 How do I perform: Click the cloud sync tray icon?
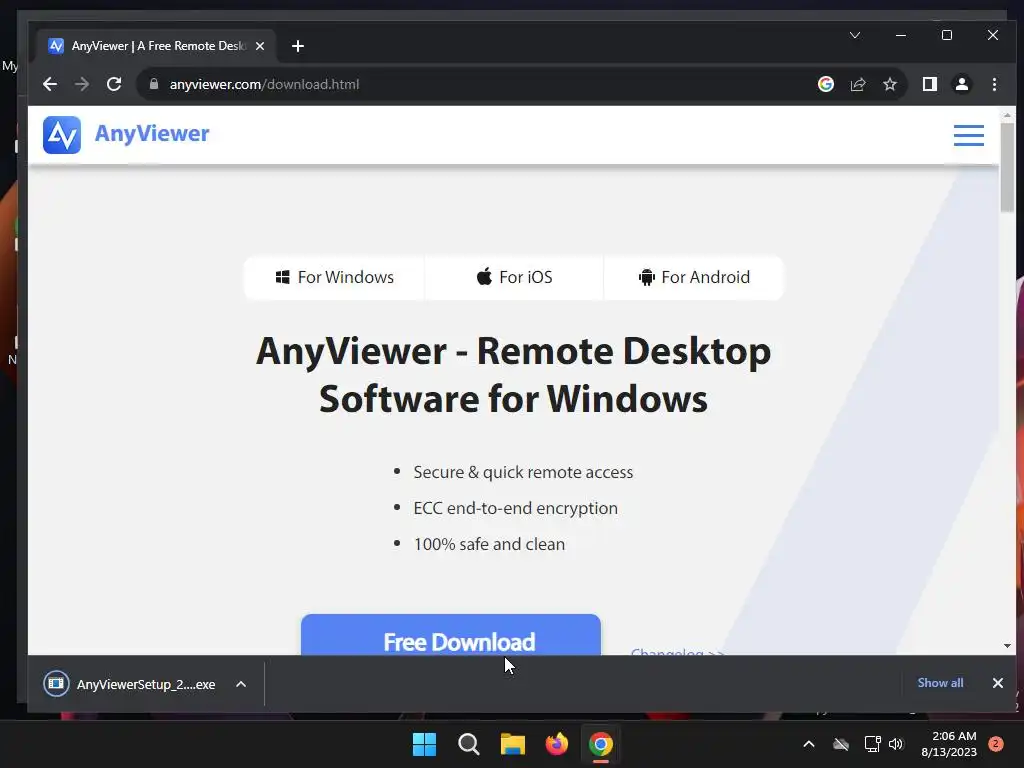pos(841,744)
